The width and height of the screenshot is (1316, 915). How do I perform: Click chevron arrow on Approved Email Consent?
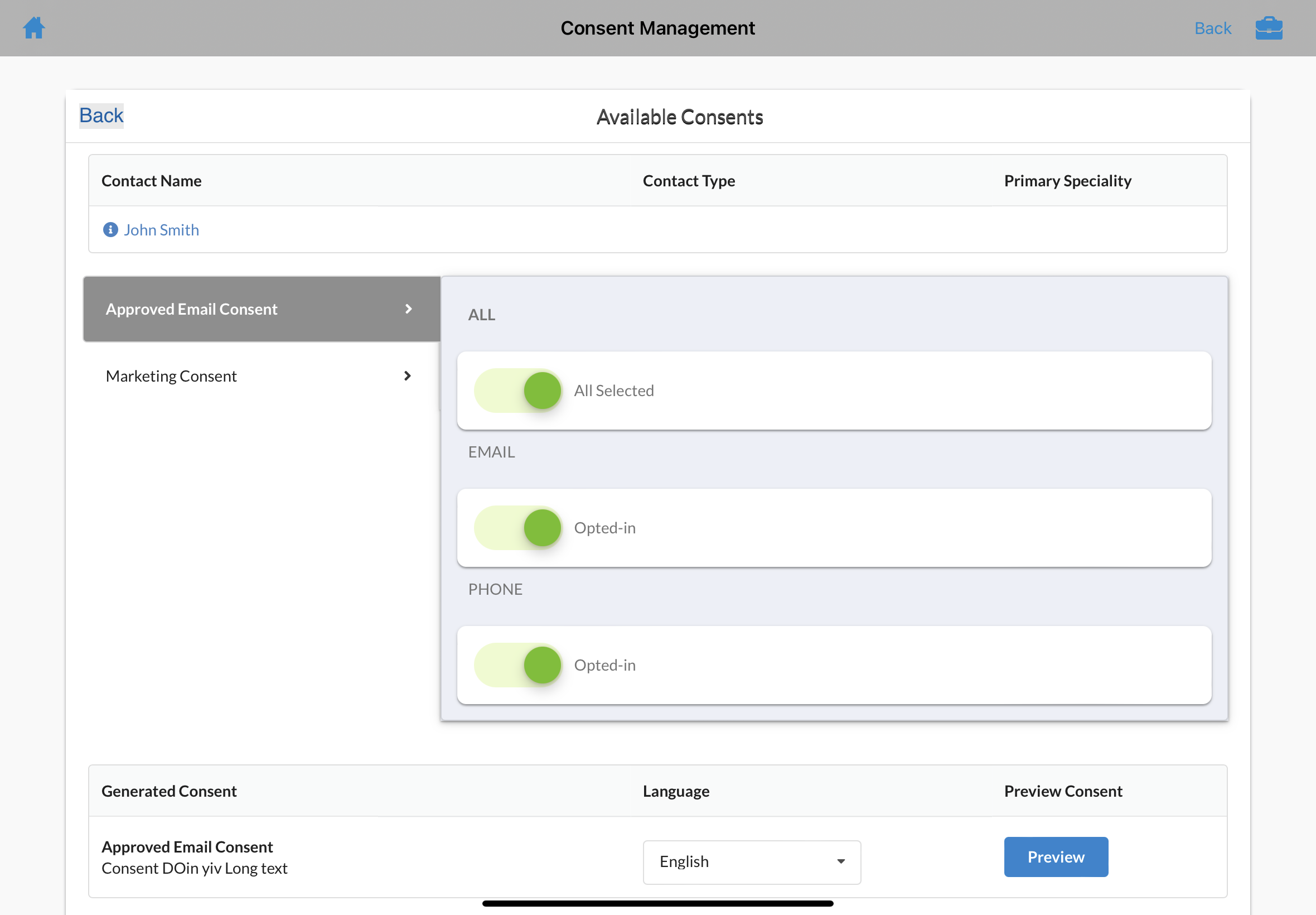click(409, 309)
